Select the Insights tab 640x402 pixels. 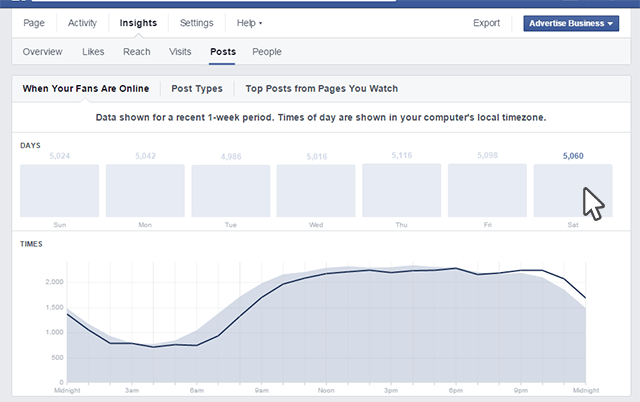pos(138,23)
